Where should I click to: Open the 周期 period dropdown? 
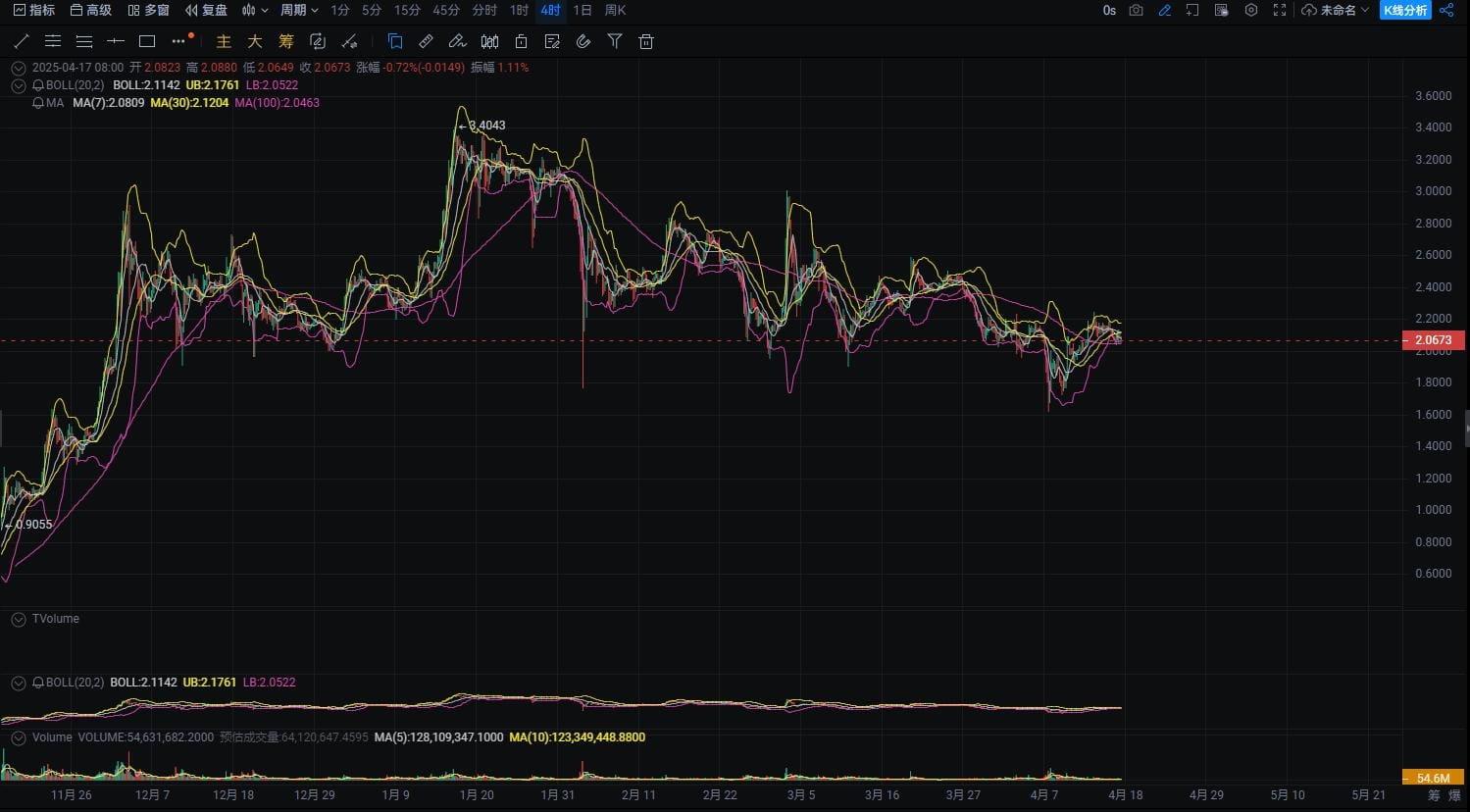tap(299, 10)
